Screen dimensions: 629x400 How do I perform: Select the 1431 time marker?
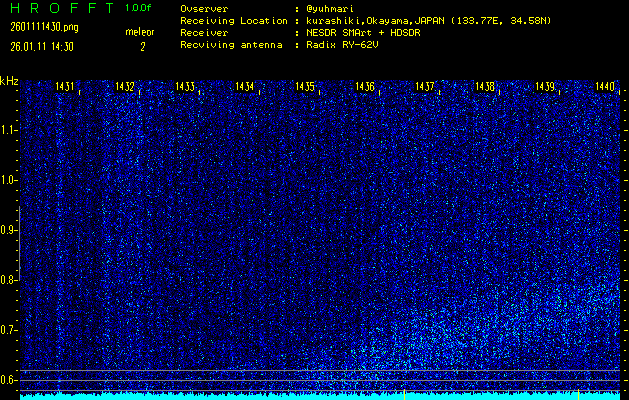pos(65,87)
